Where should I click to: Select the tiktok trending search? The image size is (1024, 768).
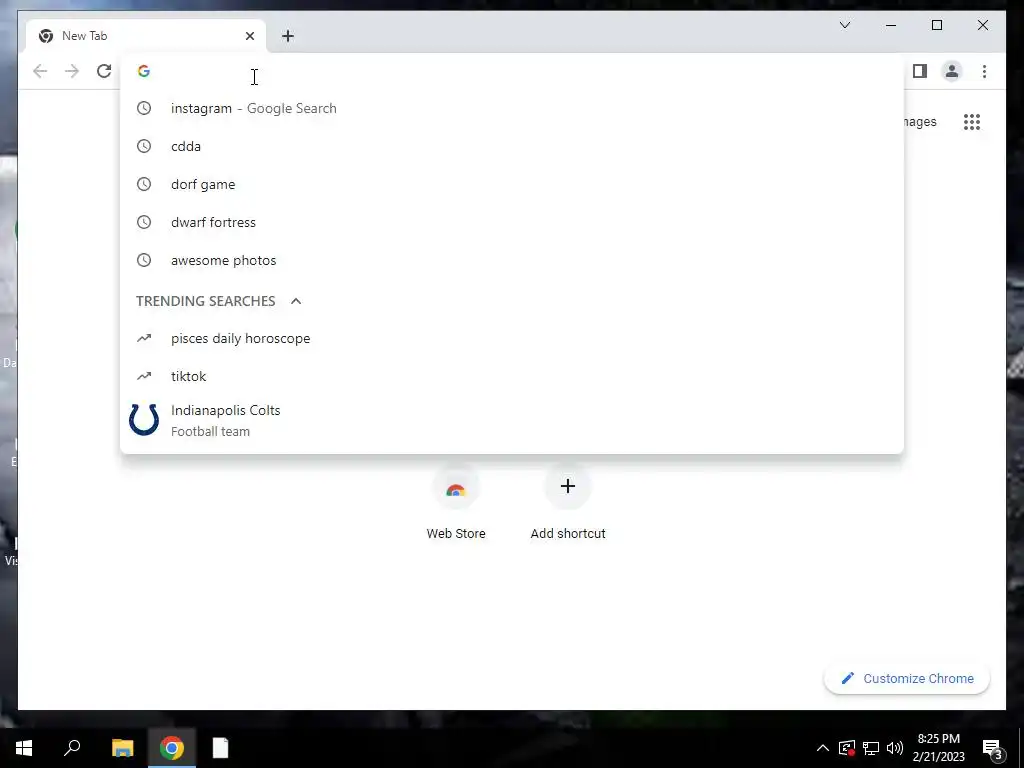click(512, 376)
